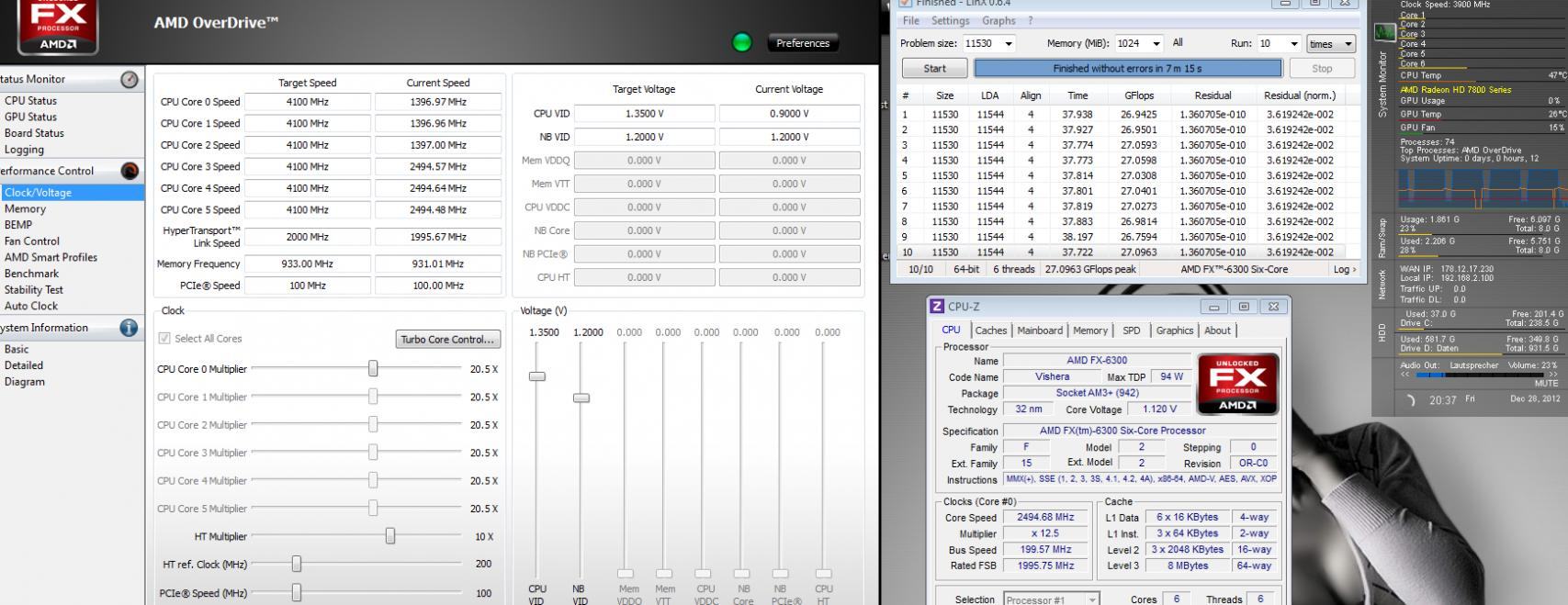Image resolution: width=1568 pixels, height=605 pixels.
Task: Open the ? help menu in LinX
Action: click(x=1030, y=20)
